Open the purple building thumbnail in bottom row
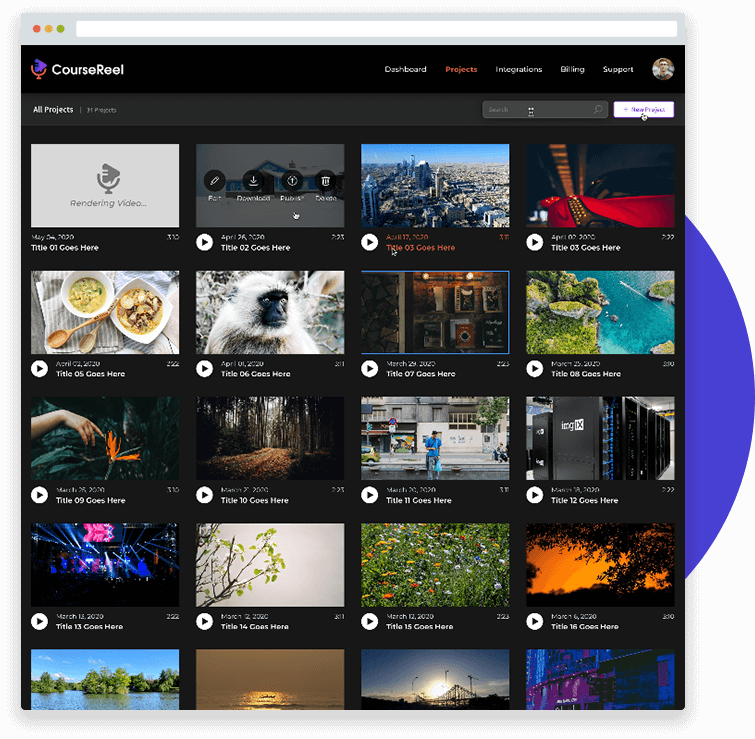The width and height of the screenshot is (755, 739). [x=600, y=679]
